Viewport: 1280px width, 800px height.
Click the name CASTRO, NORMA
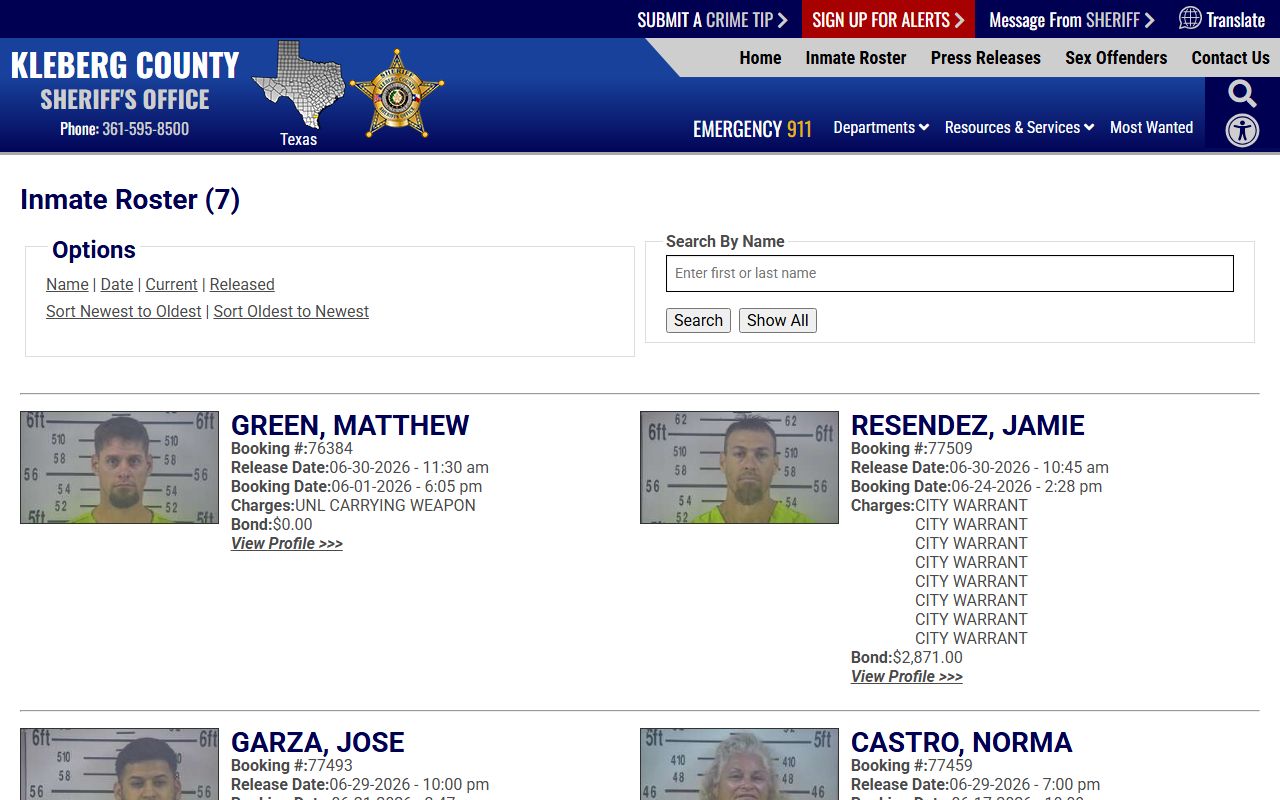pyautogui.click(x=962, y=742)
